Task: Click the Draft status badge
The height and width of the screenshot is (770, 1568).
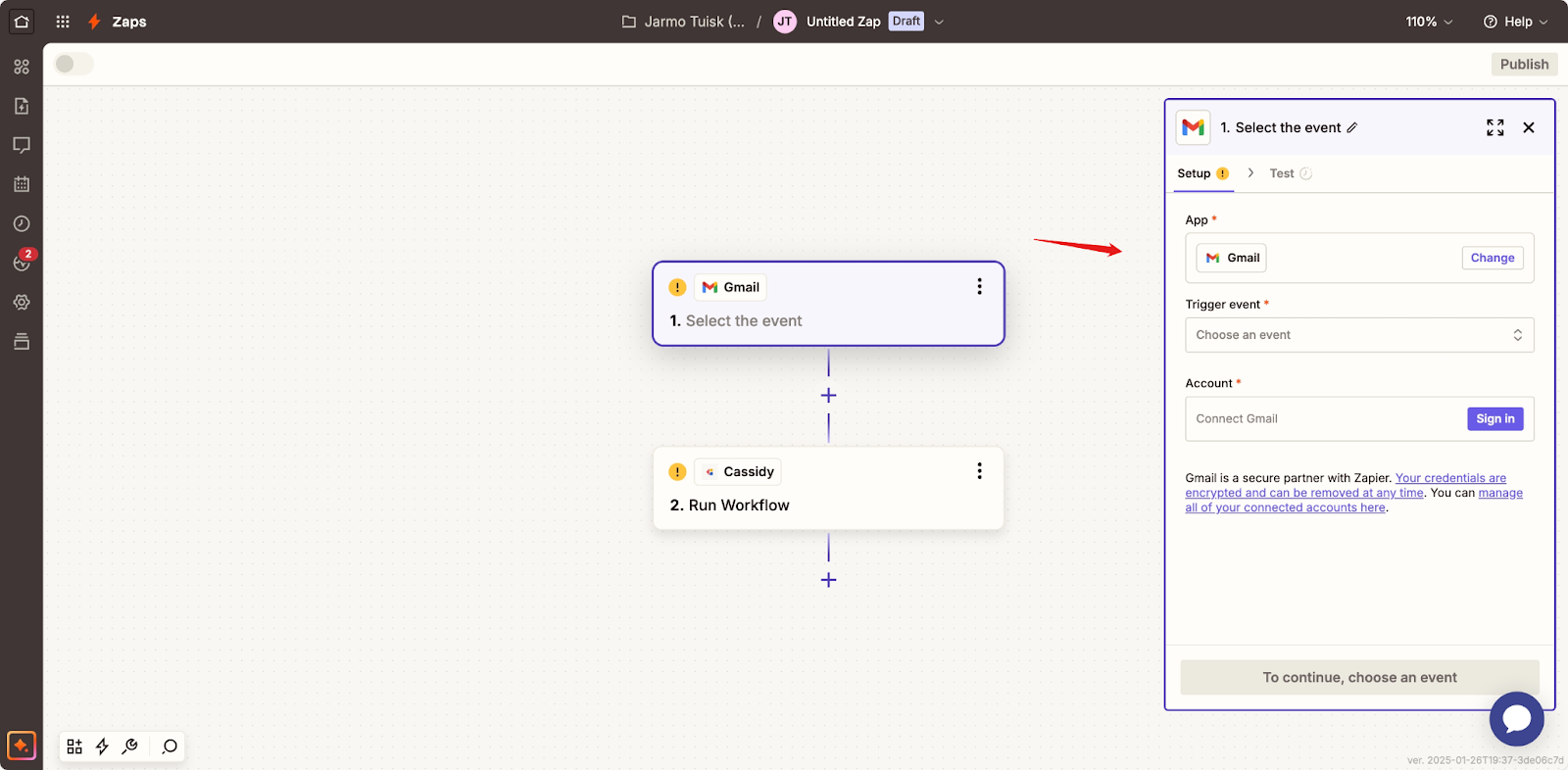Action: click(906, 22)
